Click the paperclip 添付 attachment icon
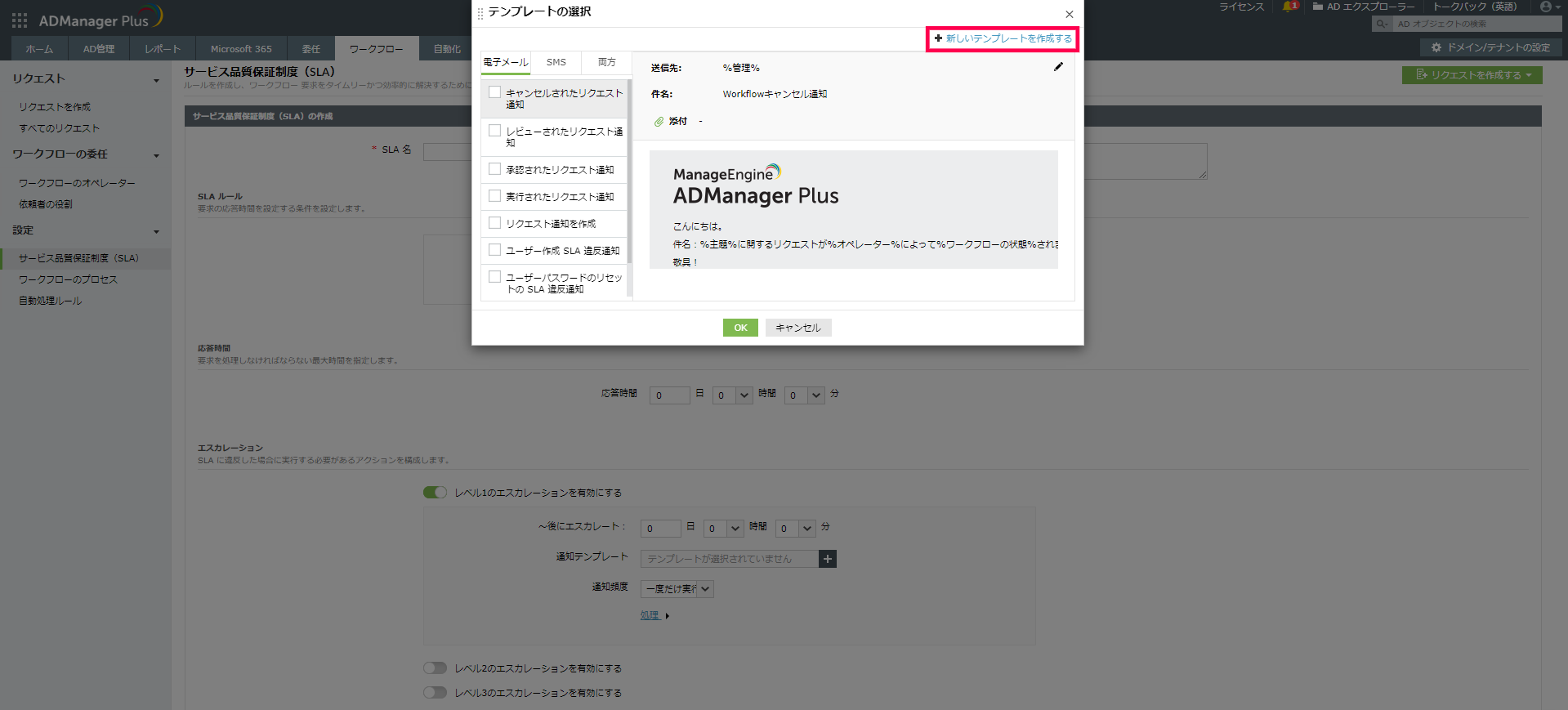1568x710 pixels. pos(659,122)
